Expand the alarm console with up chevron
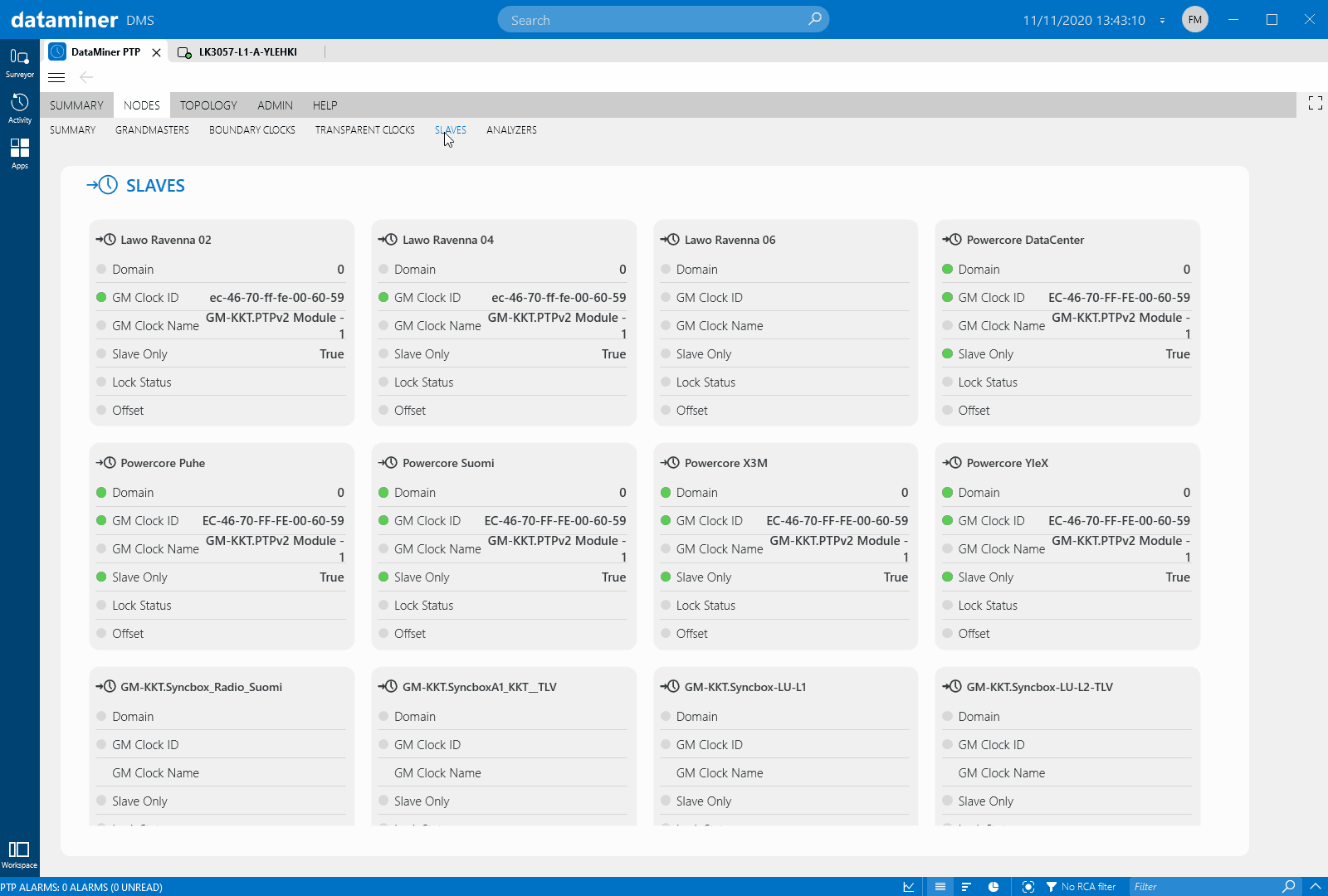 [1315, 886]
